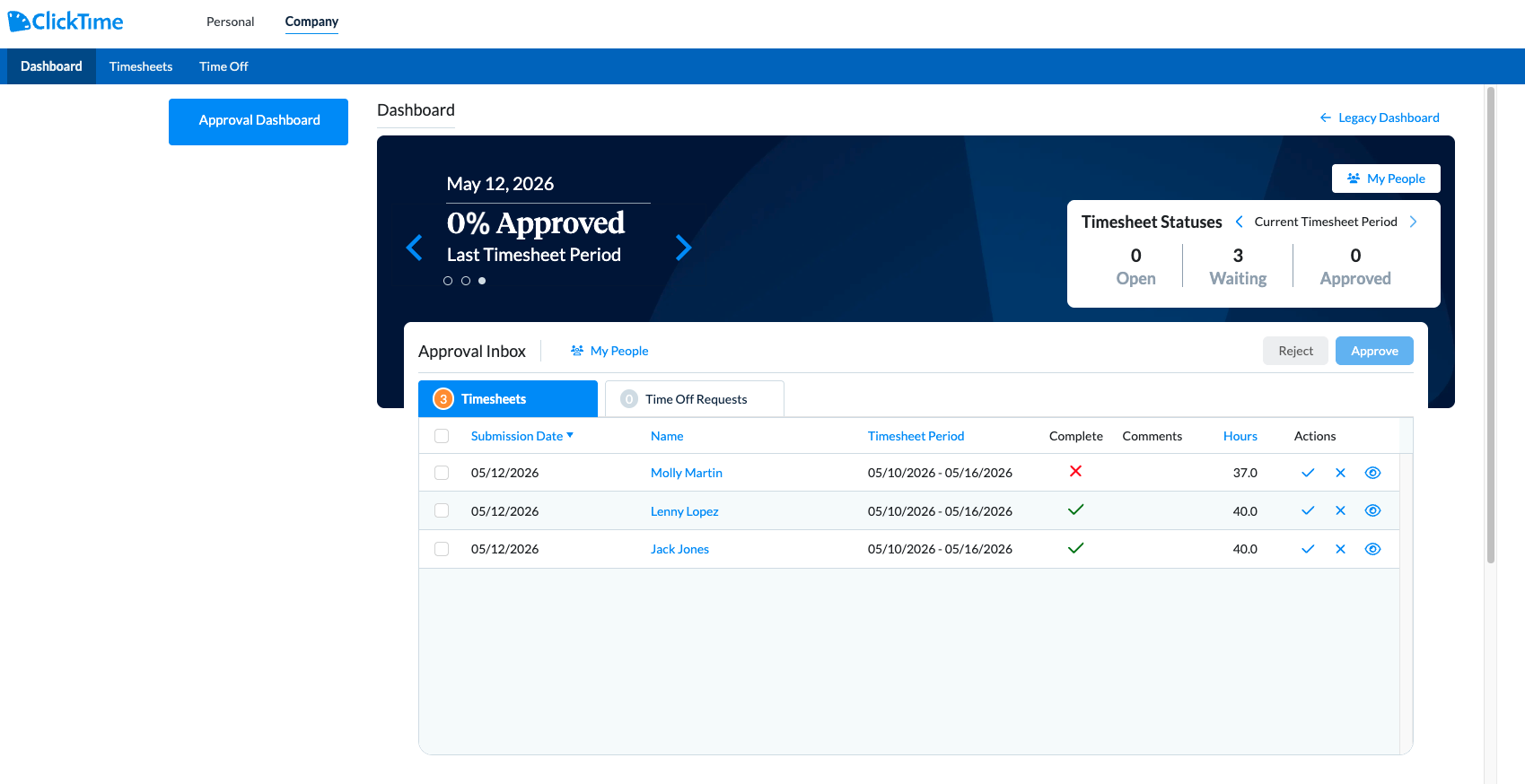
Task: Open Jack Jones's name link
Action: tap(679, 549)
